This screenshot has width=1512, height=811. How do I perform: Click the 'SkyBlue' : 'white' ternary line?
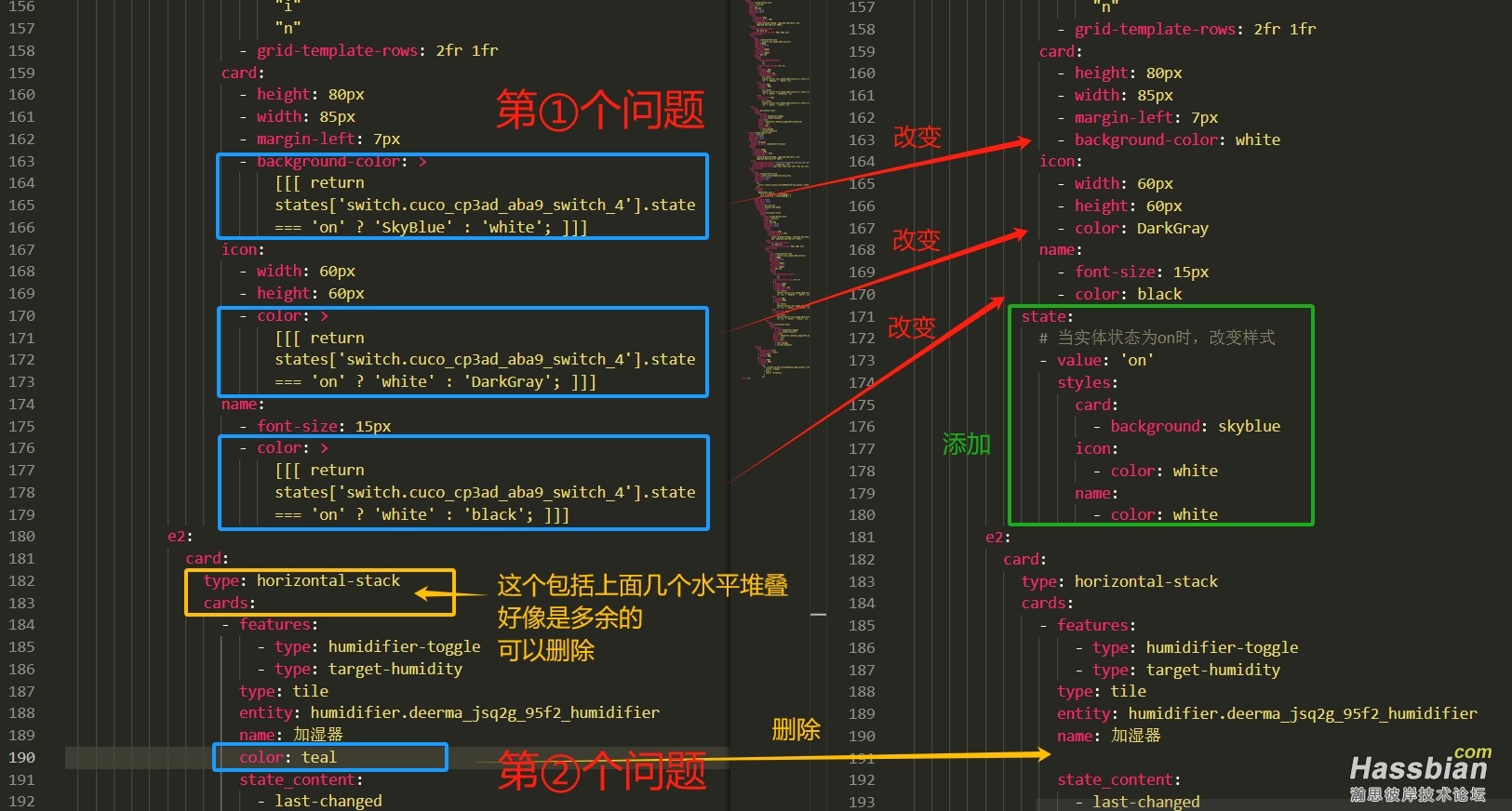click(x=431, y=227)
